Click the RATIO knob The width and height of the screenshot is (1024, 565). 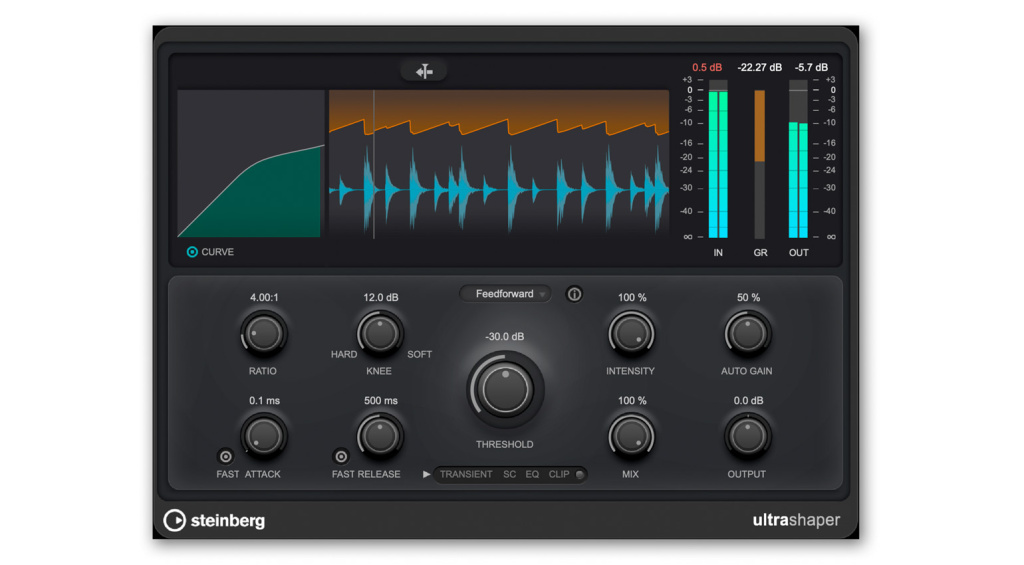point(263,334)
